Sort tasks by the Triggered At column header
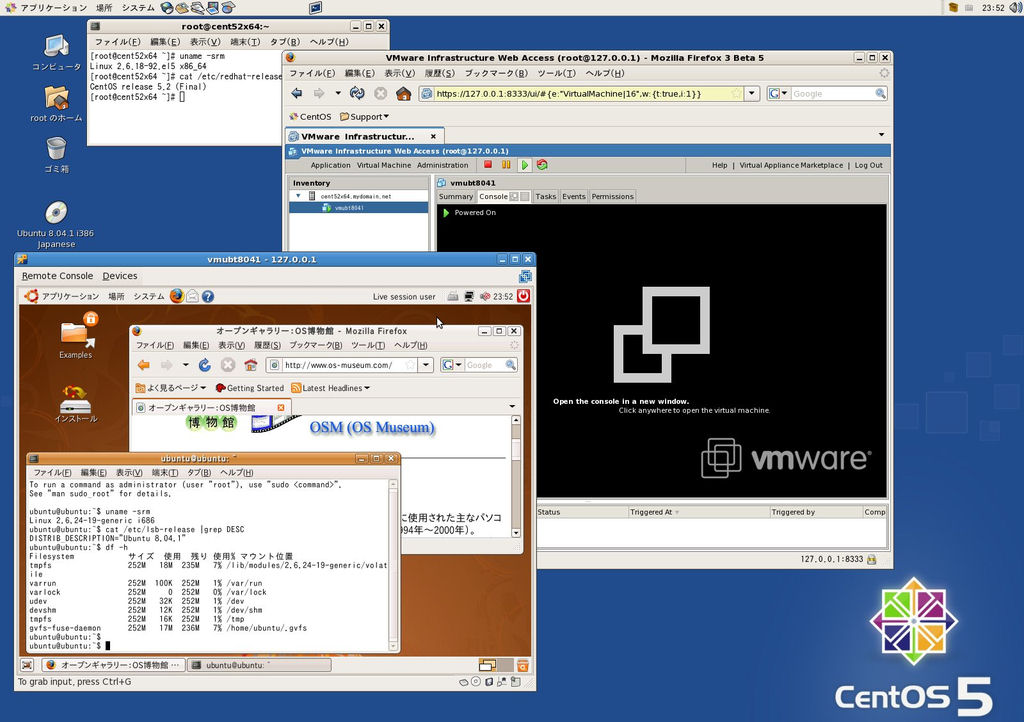This screenshot has height=722, width=1024. tap(699, 512)
